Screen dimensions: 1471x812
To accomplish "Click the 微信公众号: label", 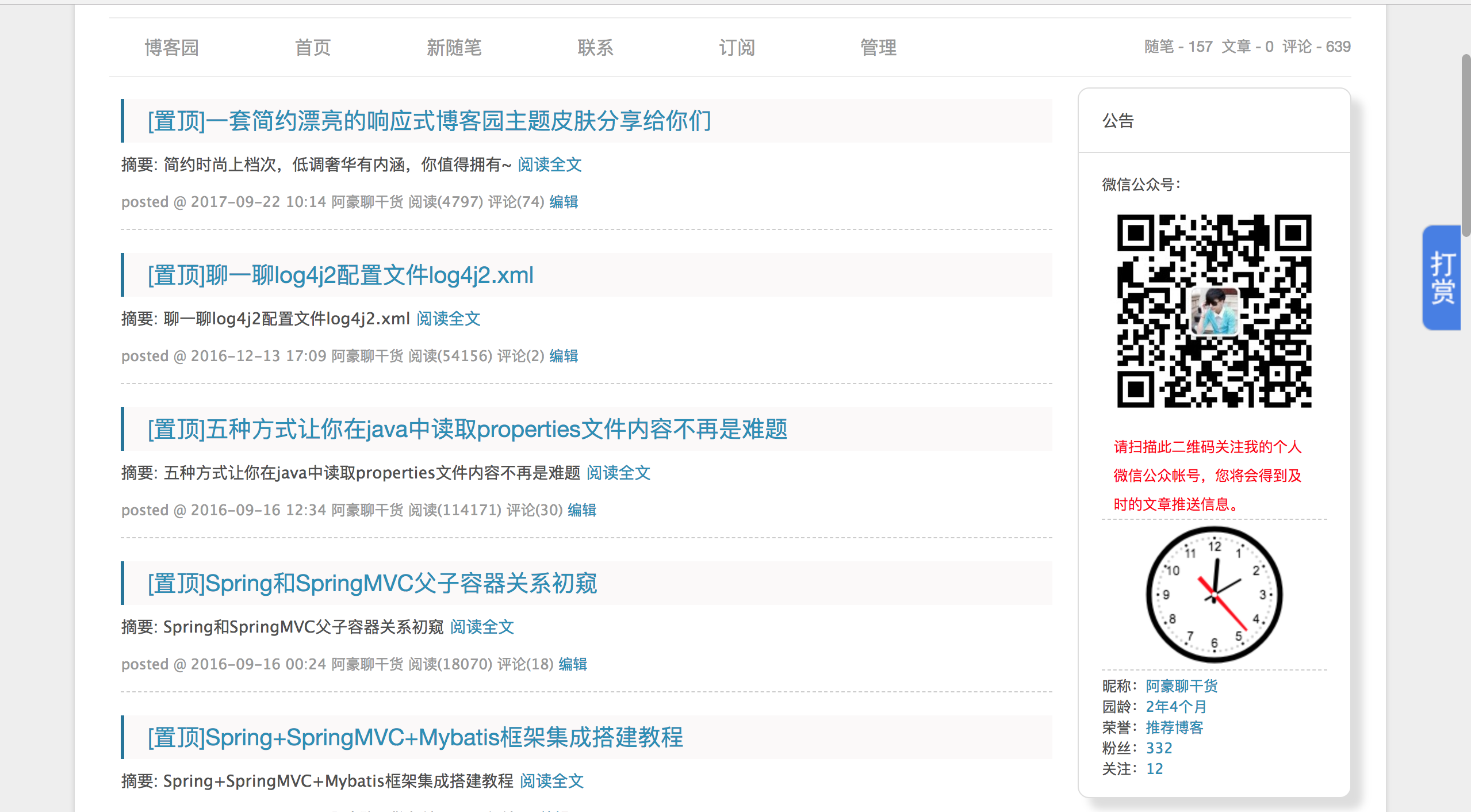I will click(1141, 185).
